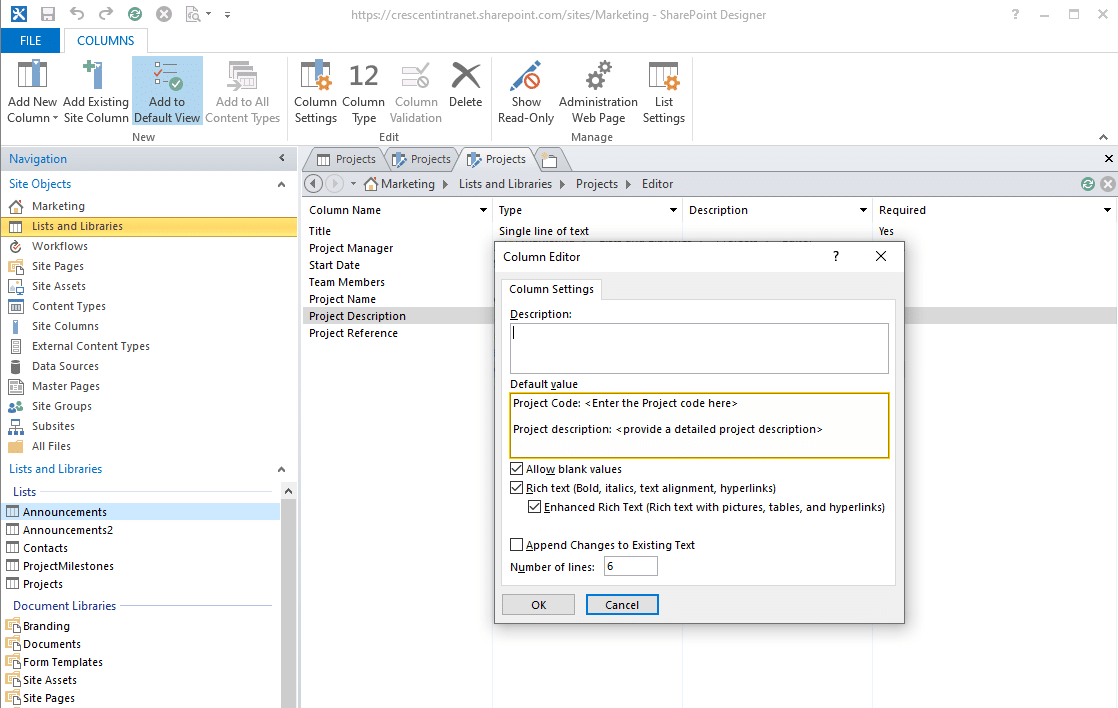Open List Settings from the ribbon
The width and height of the screenshot is (1118, 708).
[x=663, y=89]
